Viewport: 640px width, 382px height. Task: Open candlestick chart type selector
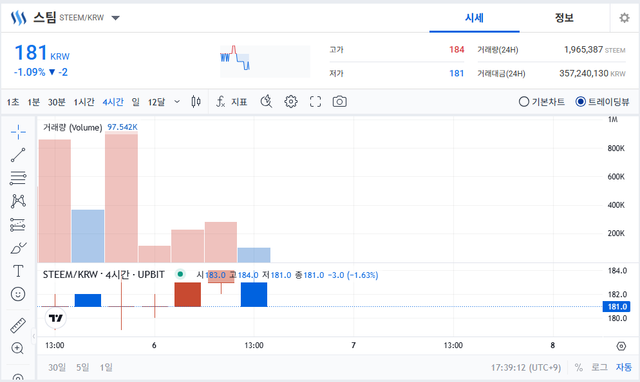tap(196, 102)
